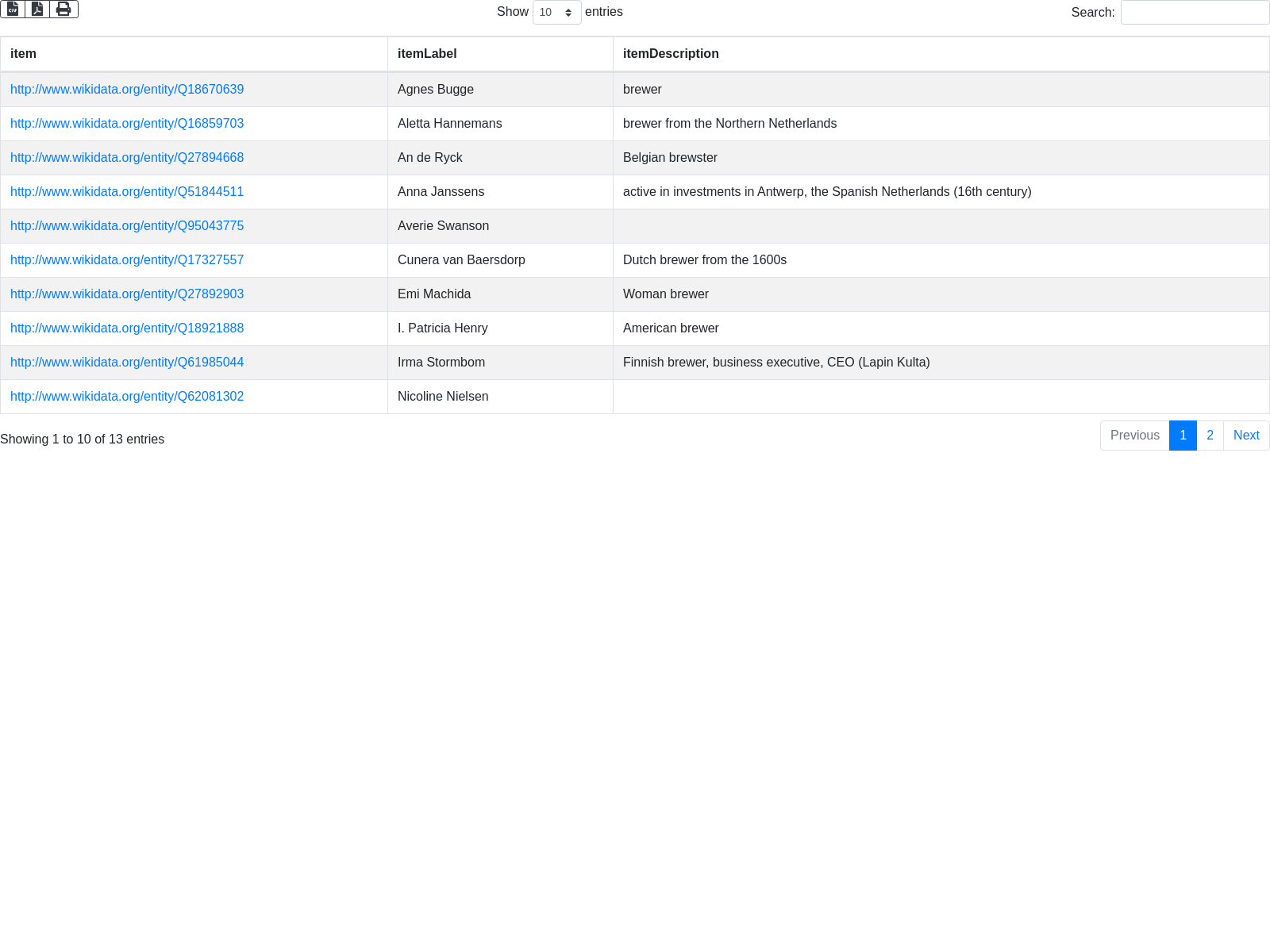This screenshot has width=1270, height=952.
Task: Open Wikidata entity Q16859703 link
Action: point(127,124)
